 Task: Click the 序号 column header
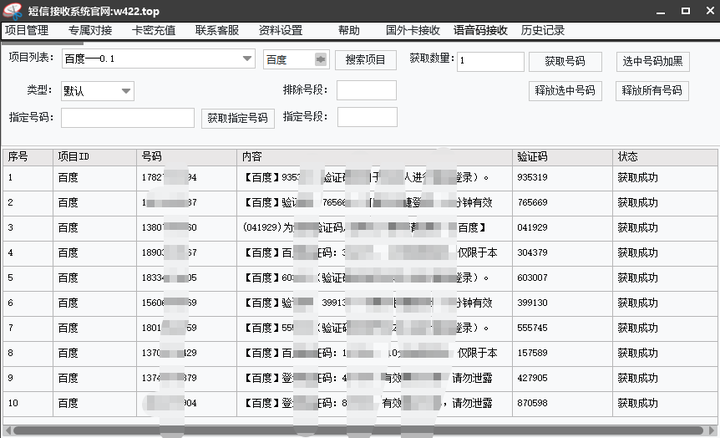point(28,157)
